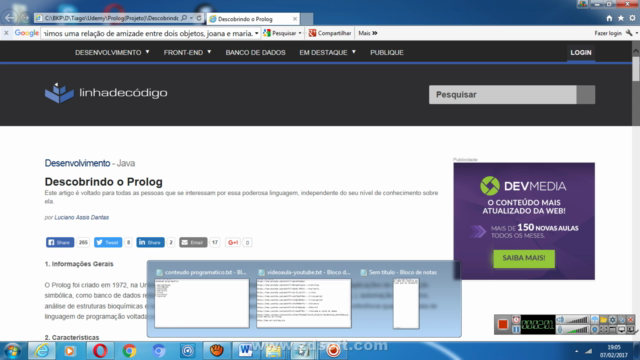Click the blue arrow minimize icon in recorder
The width and height of the screenshot is (640, 360).
pos(622,319)
